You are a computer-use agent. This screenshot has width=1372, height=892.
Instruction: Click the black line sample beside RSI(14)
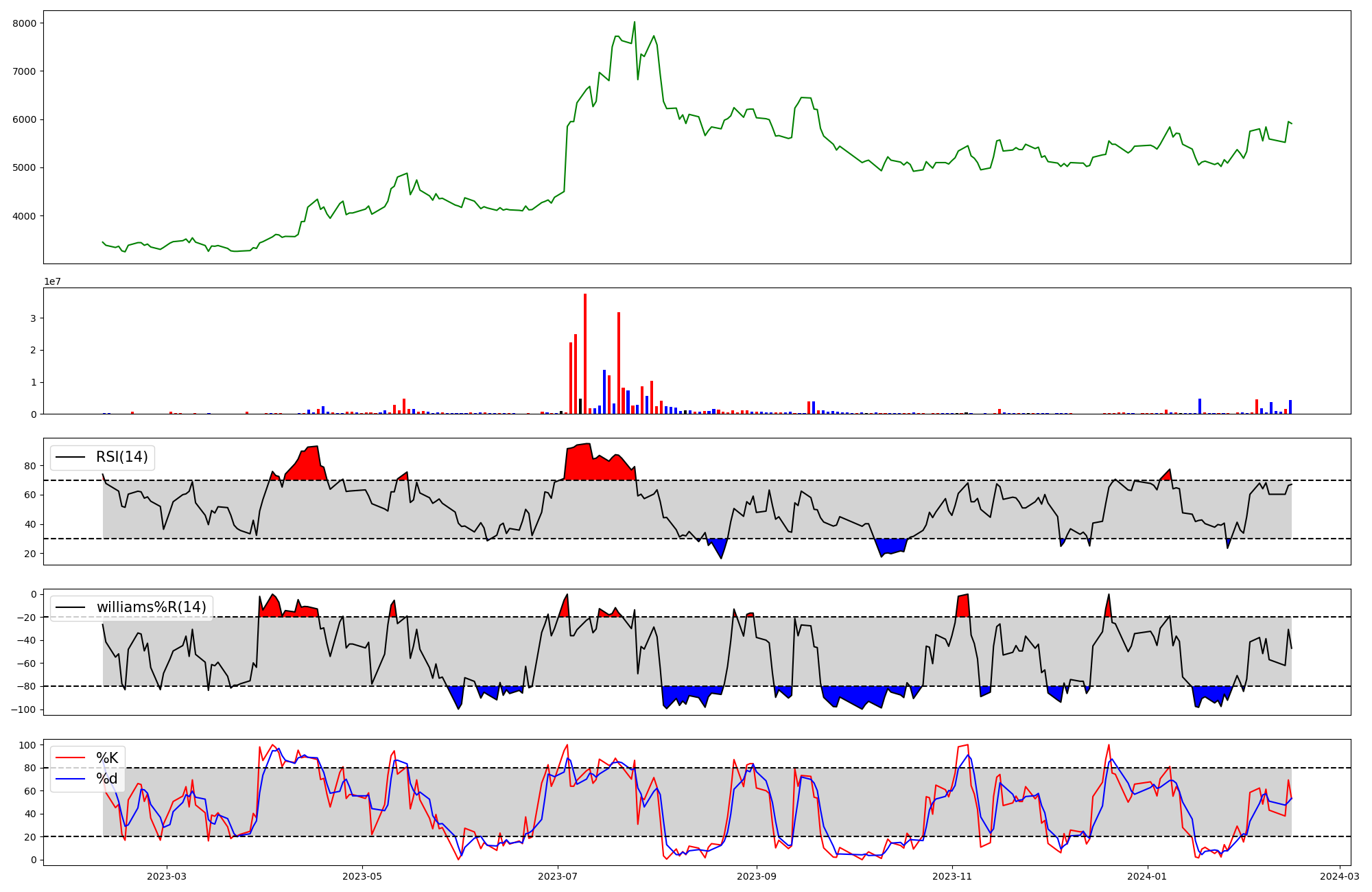tap(71, 457)
